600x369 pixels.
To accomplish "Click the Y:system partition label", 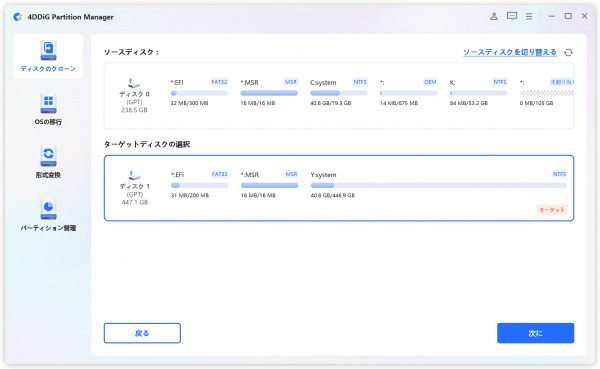I will (x=323, y=175).
